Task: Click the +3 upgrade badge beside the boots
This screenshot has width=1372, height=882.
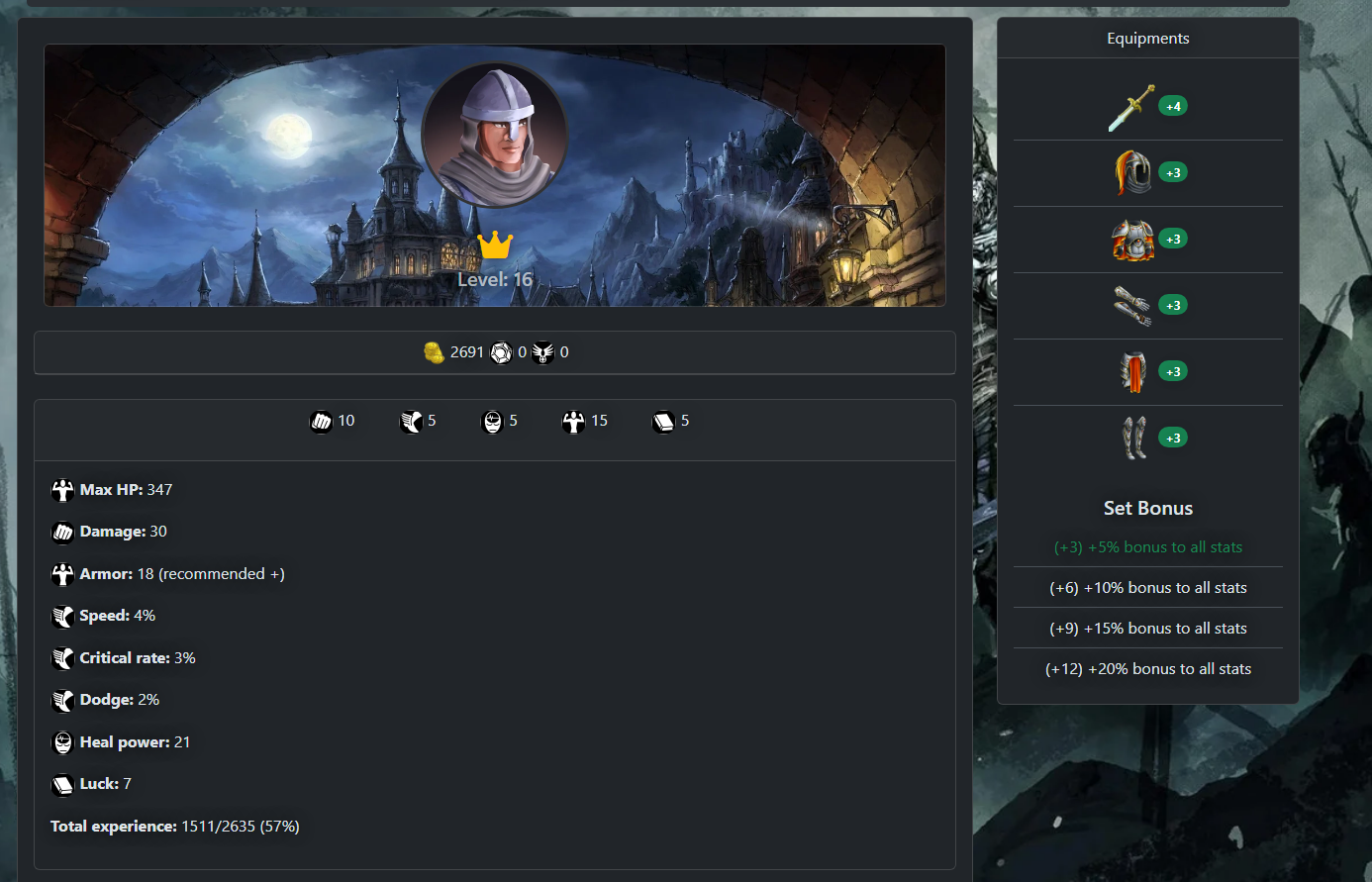Action: [1173, 439]
